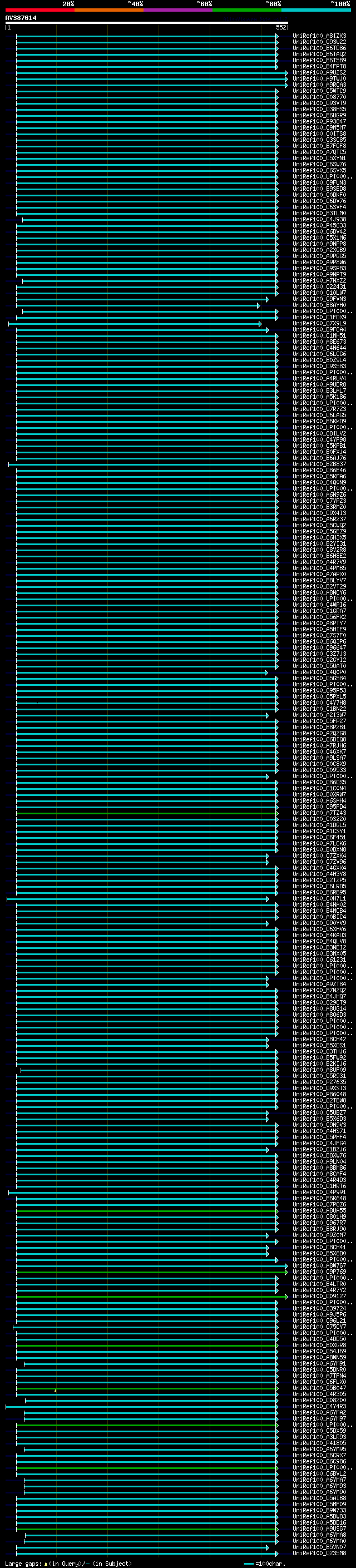This screenshot has height=1568, width=356.
Task: Select the UniRef100_Q09533 label
Action: (319, 770)
